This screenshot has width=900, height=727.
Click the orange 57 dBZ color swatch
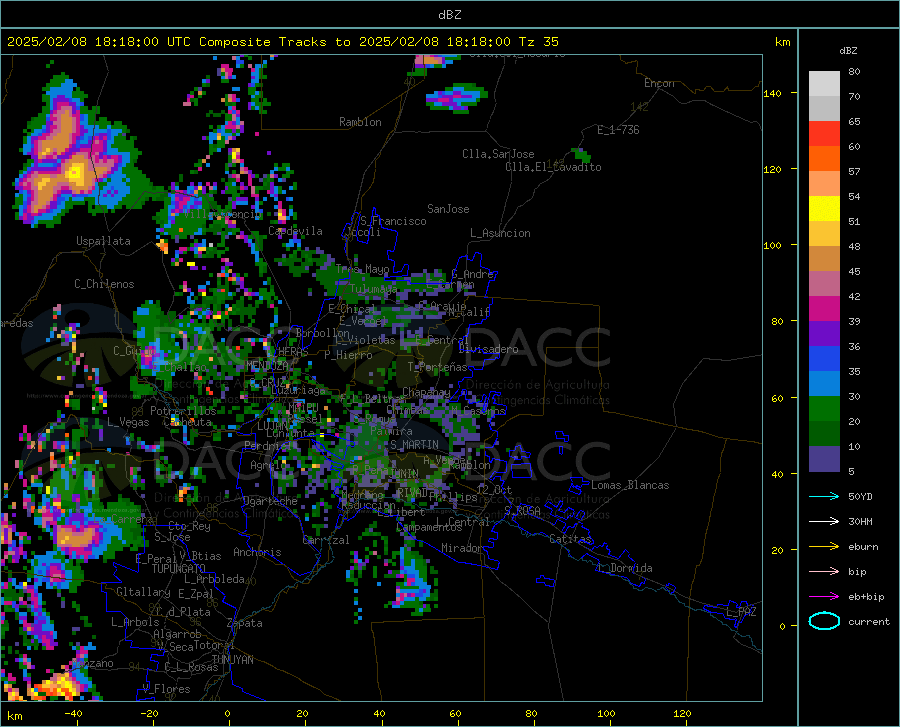[x=824, y=159]
